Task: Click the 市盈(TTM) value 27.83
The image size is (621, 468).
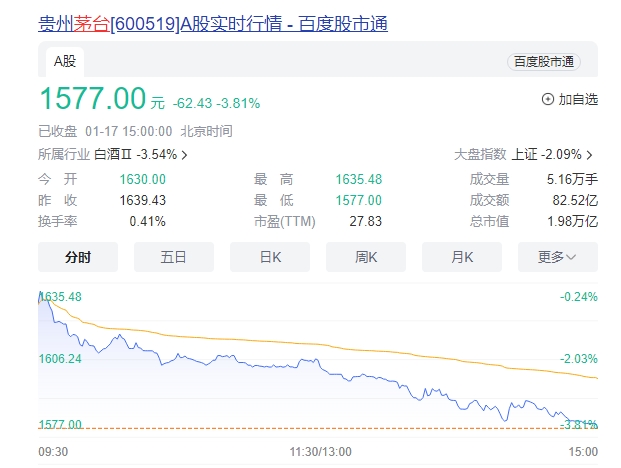Action: click(366, 221)
